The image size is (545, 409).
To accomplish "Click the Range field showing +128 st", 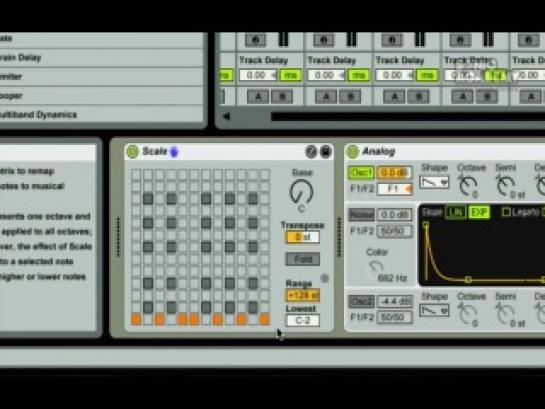I will point(302,295).
